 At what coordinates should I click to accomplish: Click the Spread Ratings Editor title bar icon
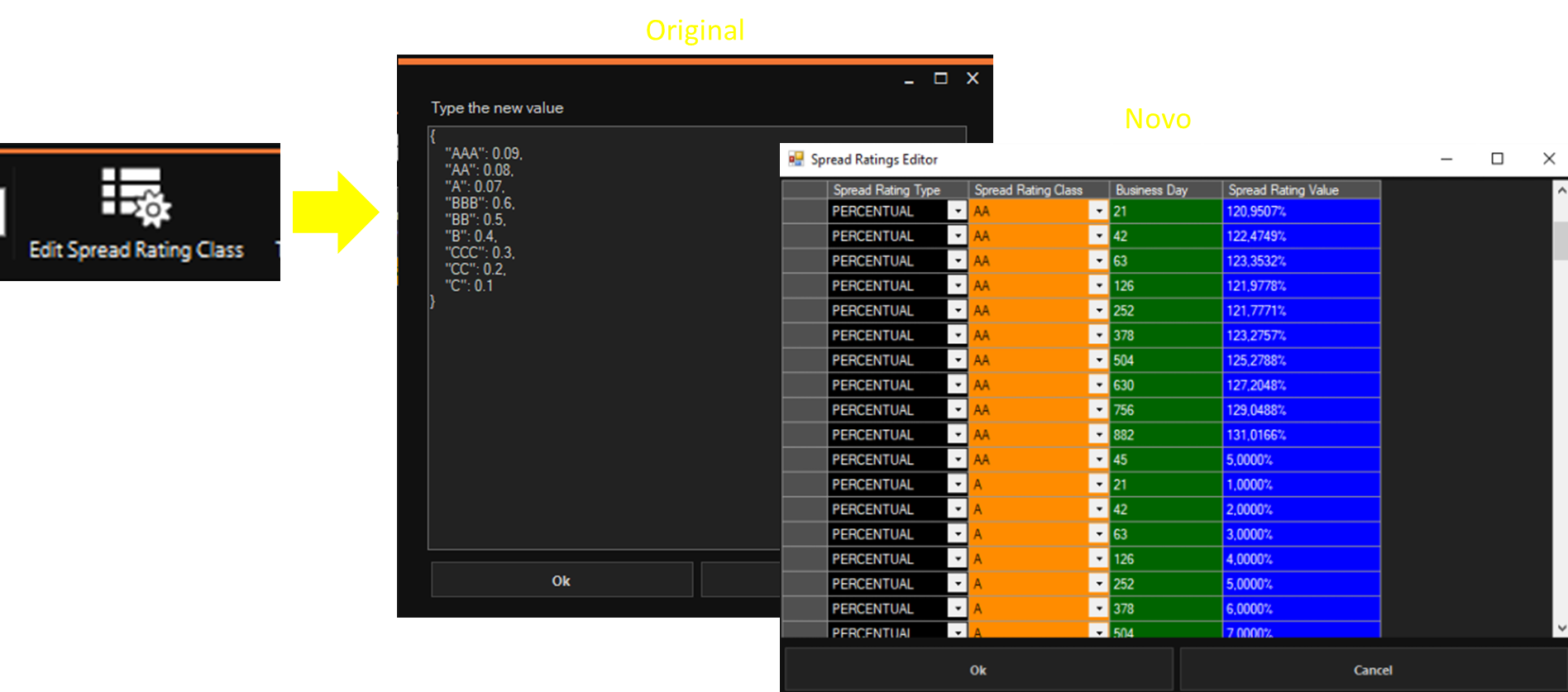(x=796, y=159)
